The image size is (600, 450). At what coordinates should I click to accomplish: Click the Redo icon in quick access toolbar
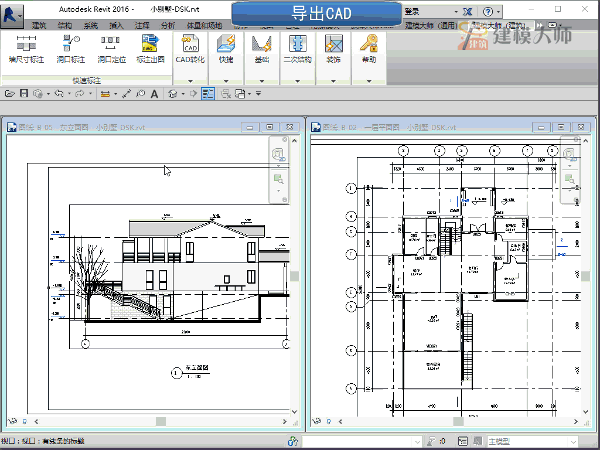80,93
